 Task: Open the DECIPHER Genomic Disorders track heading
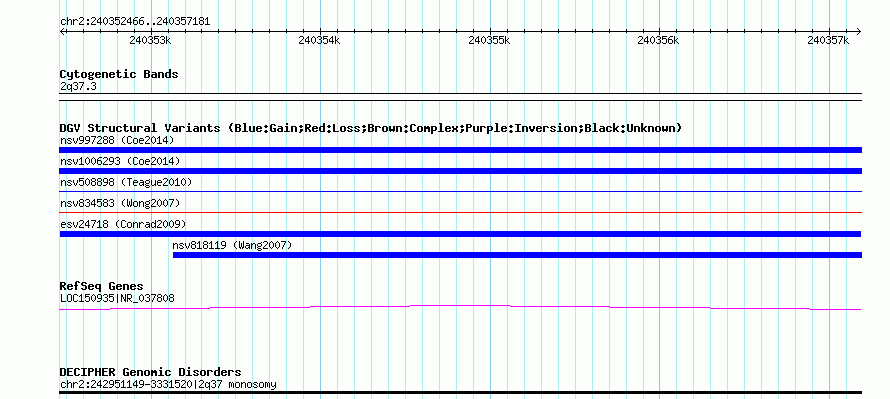click(150, 372)
